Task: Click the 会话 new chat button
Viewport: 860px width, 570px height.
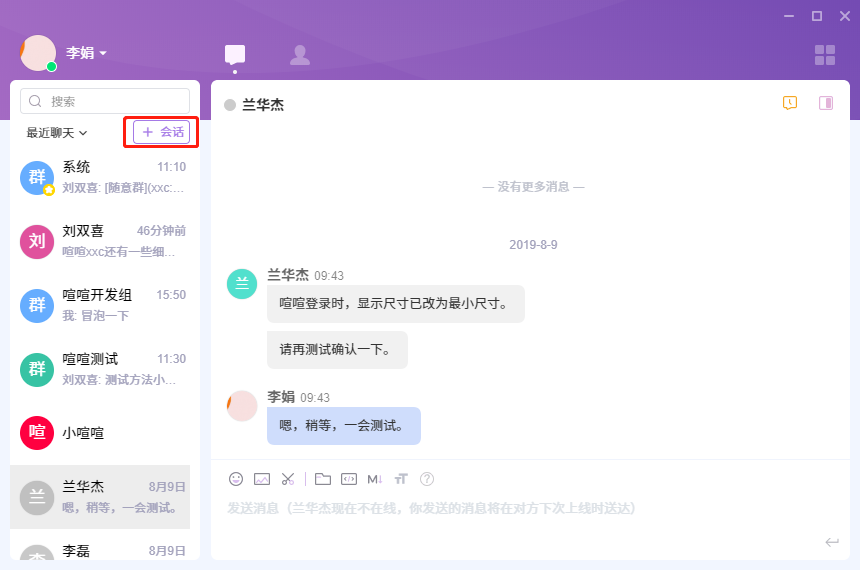Action: (x=162, y=132)
